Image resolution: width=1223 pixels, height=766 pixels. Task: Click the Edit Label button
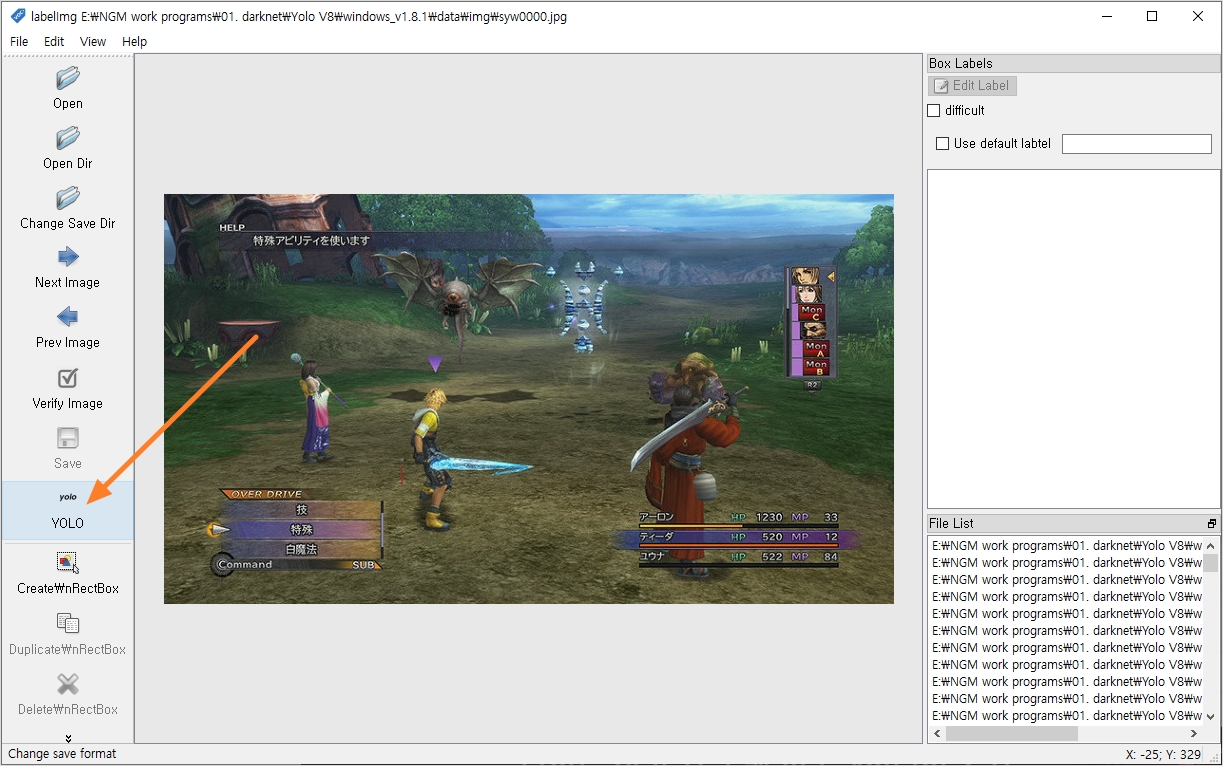pos(973,86)
